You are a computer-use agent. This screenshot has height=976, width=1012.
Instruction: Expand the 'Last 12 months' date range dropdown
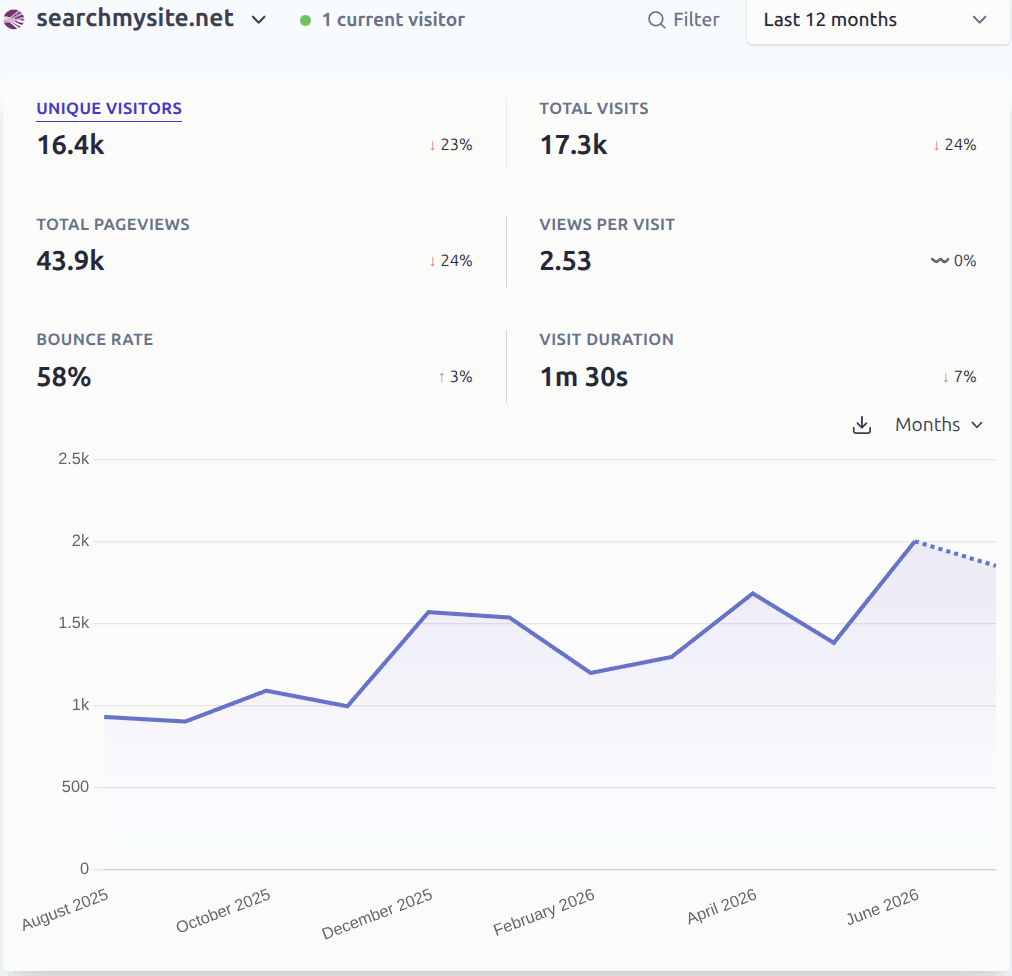[x=877, y=20]
